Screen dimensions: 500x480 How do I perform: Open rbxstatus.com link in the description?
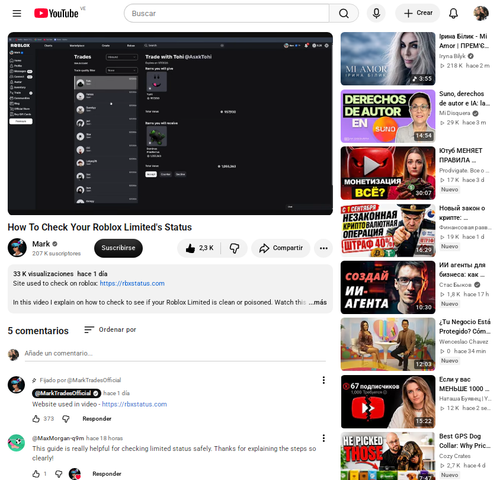132,283
